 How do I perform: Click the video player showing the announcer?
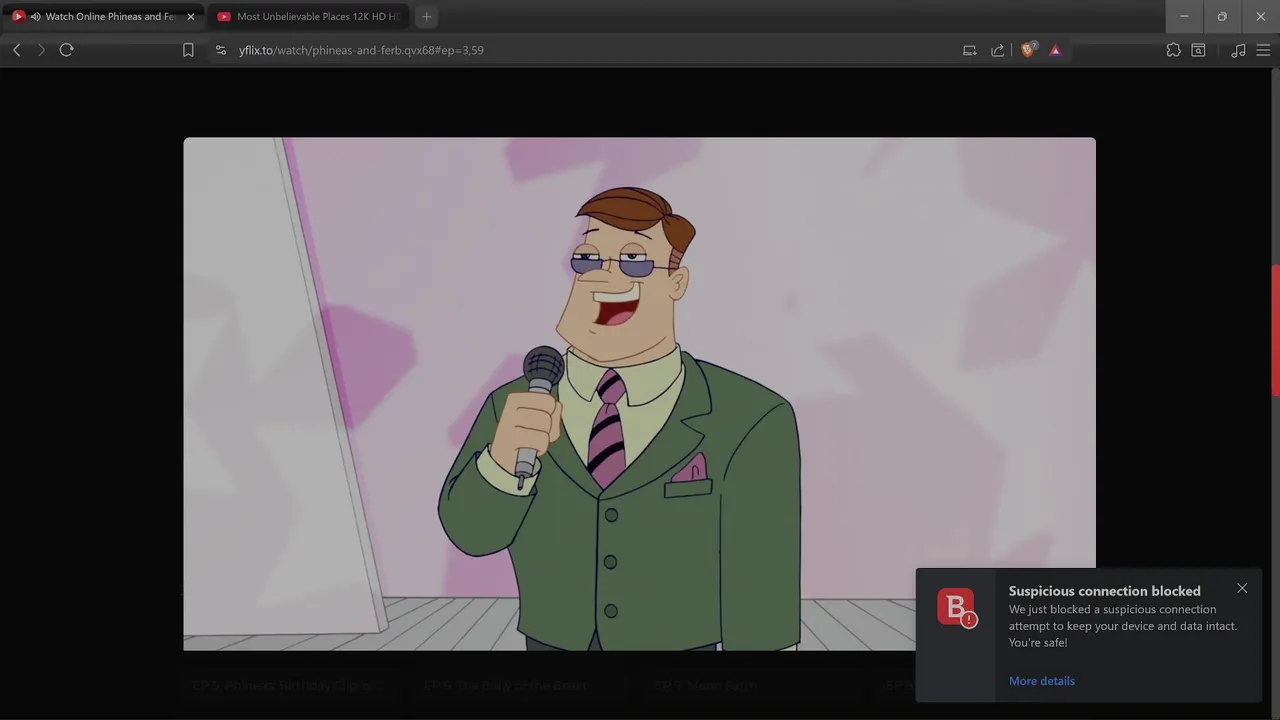coord(639,394)
